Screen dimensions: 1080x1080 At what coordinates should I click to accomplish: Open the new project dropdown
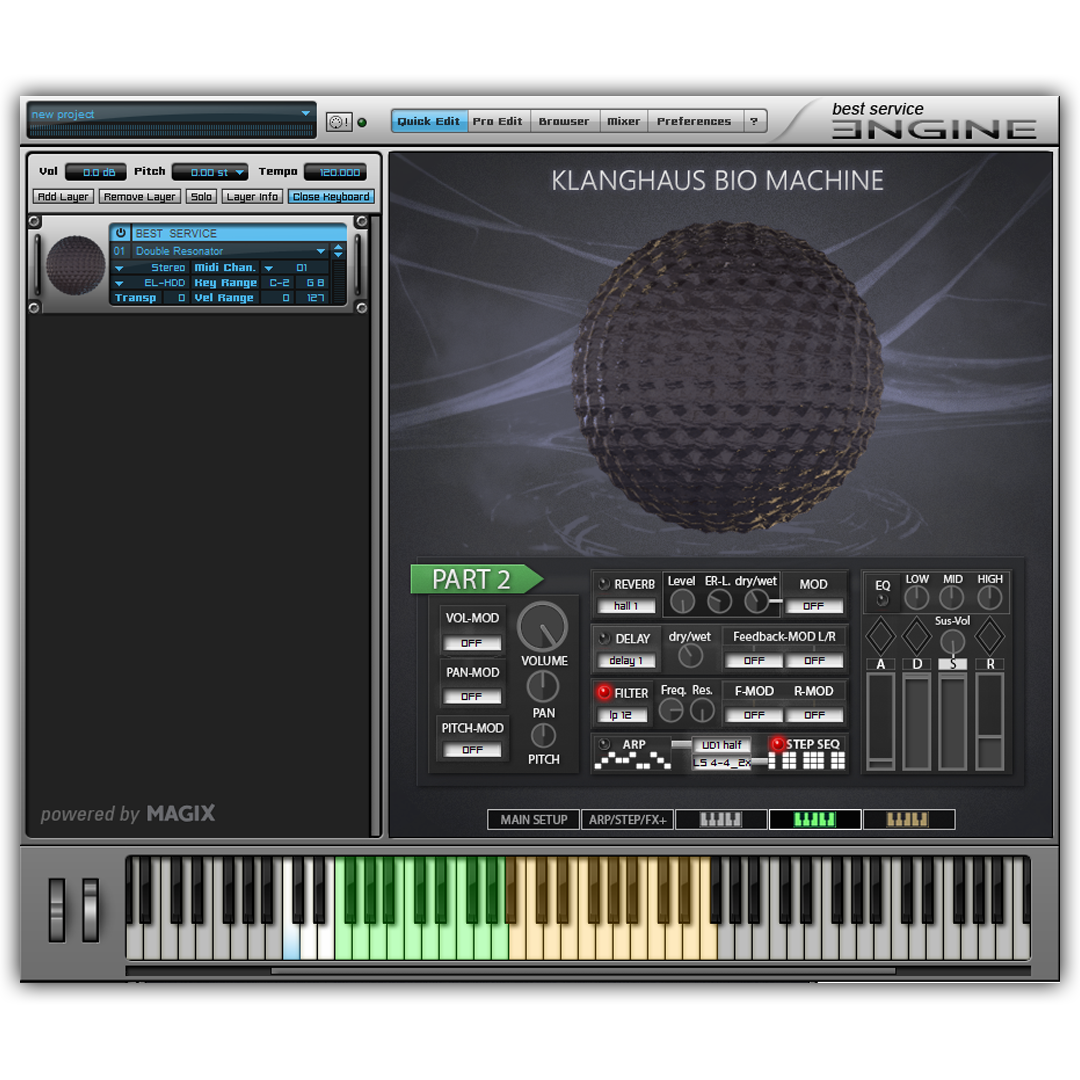click(306, 114)
